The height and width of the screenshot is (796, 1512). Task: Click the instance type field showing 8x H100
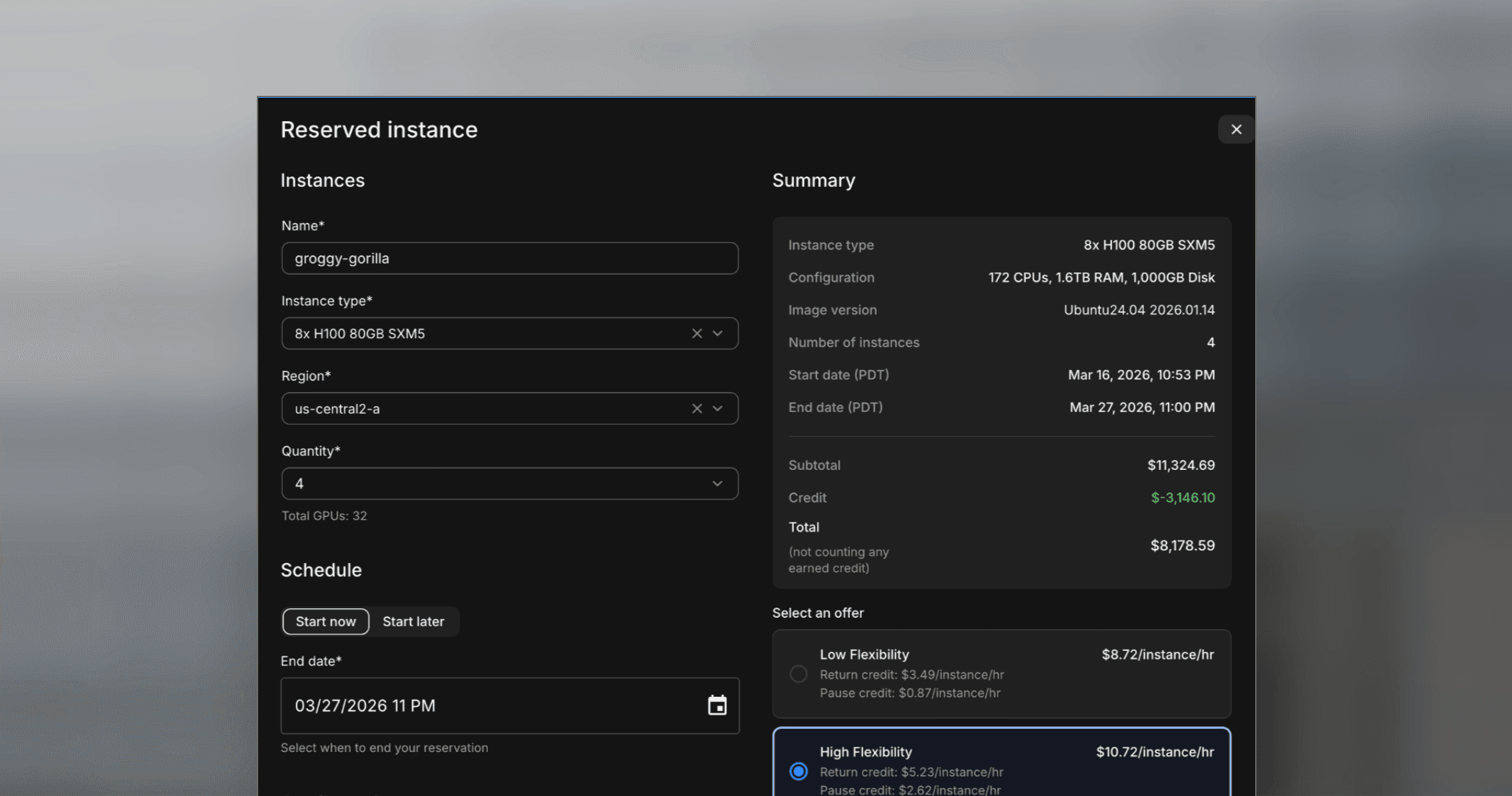click(x=486, y=333)
